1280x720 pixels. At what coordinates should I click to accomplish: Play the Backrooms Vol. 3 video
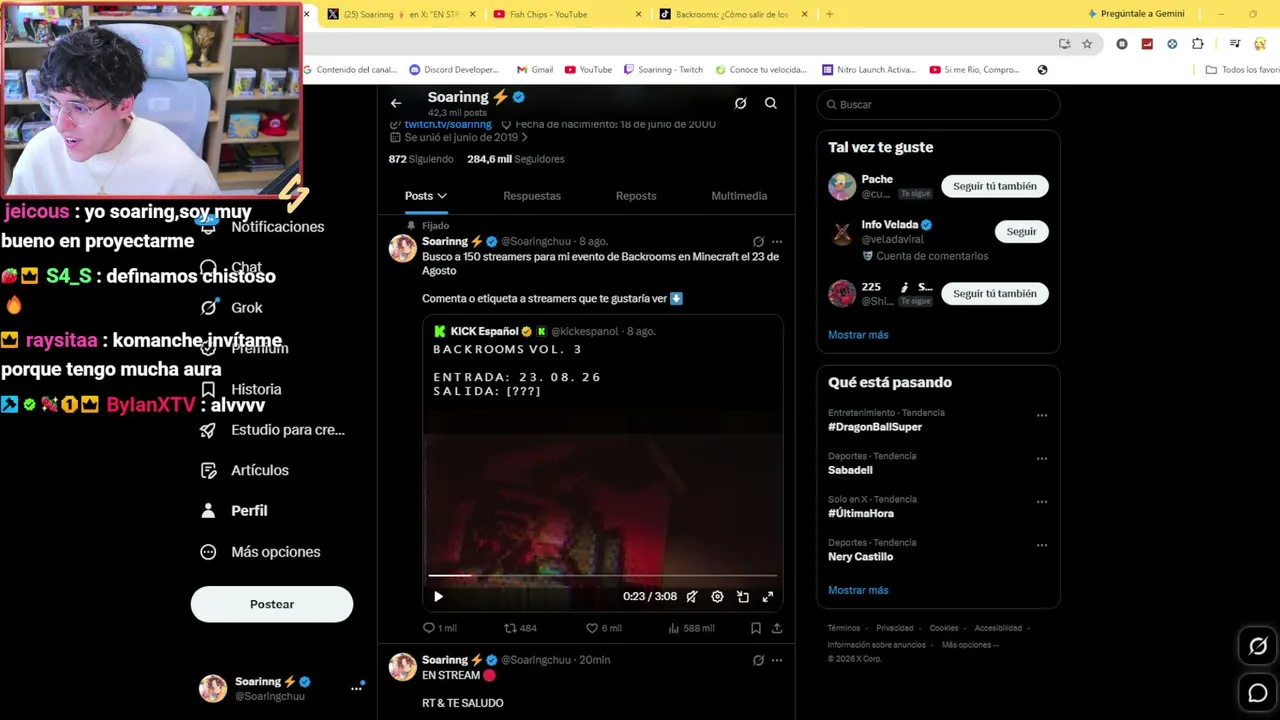click(438, 597)
